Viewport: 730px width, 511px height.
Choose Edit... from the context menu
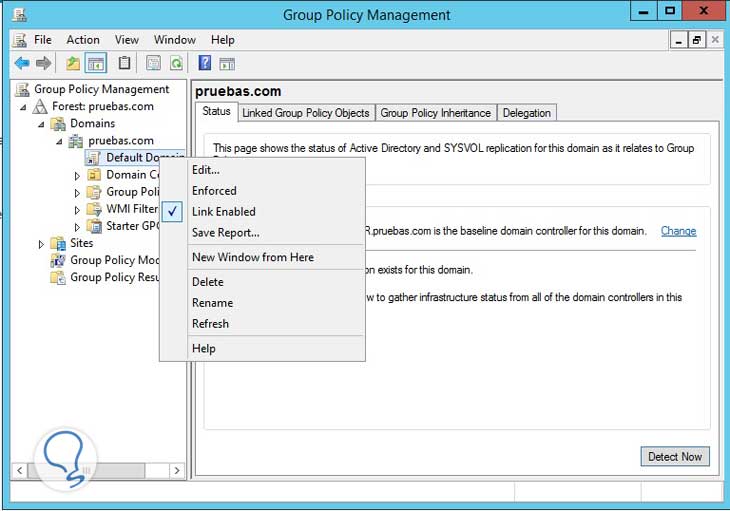click(x=206, y=170)
